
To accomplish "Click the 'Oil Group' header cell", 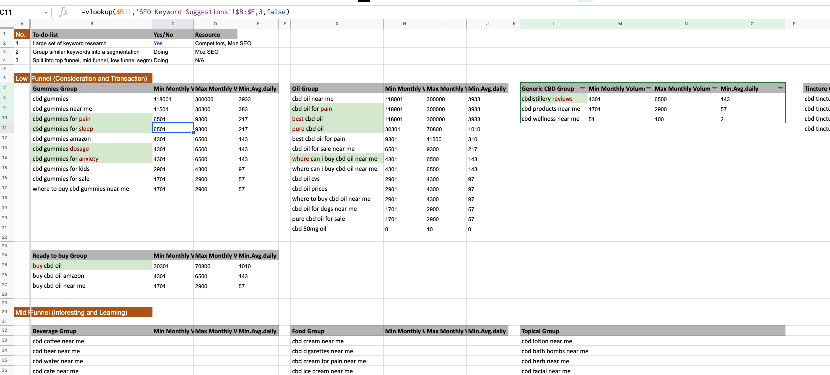I will (x=337, y=88).
